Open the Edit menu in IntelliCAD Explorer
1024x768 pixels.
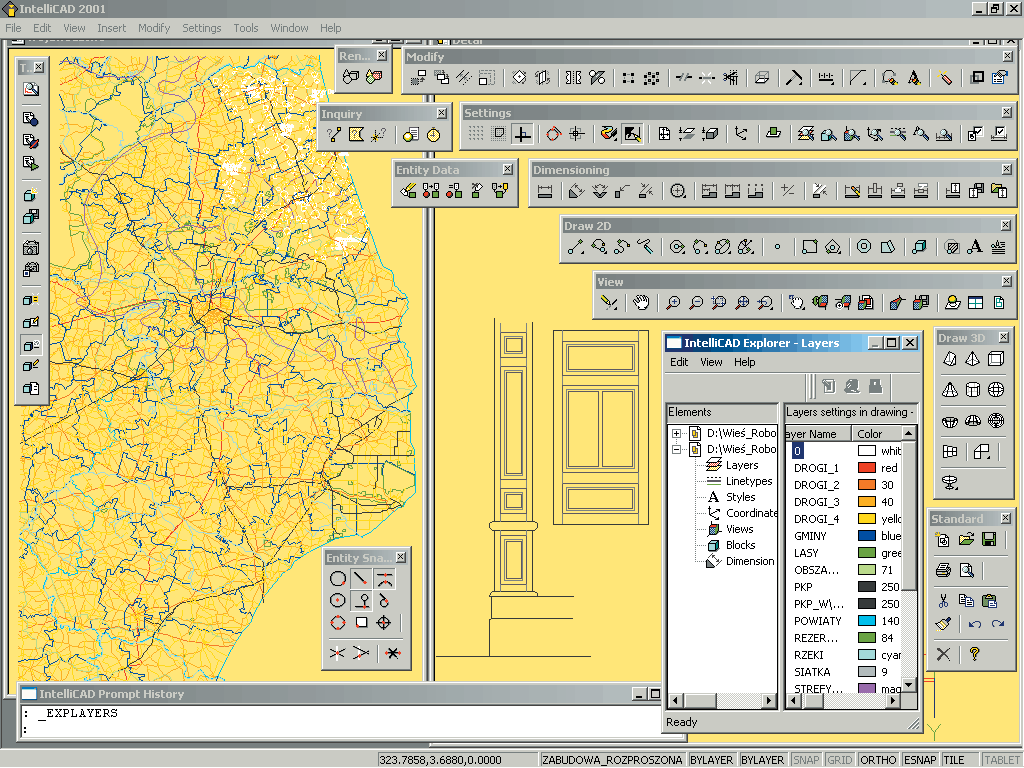point(679,362)
